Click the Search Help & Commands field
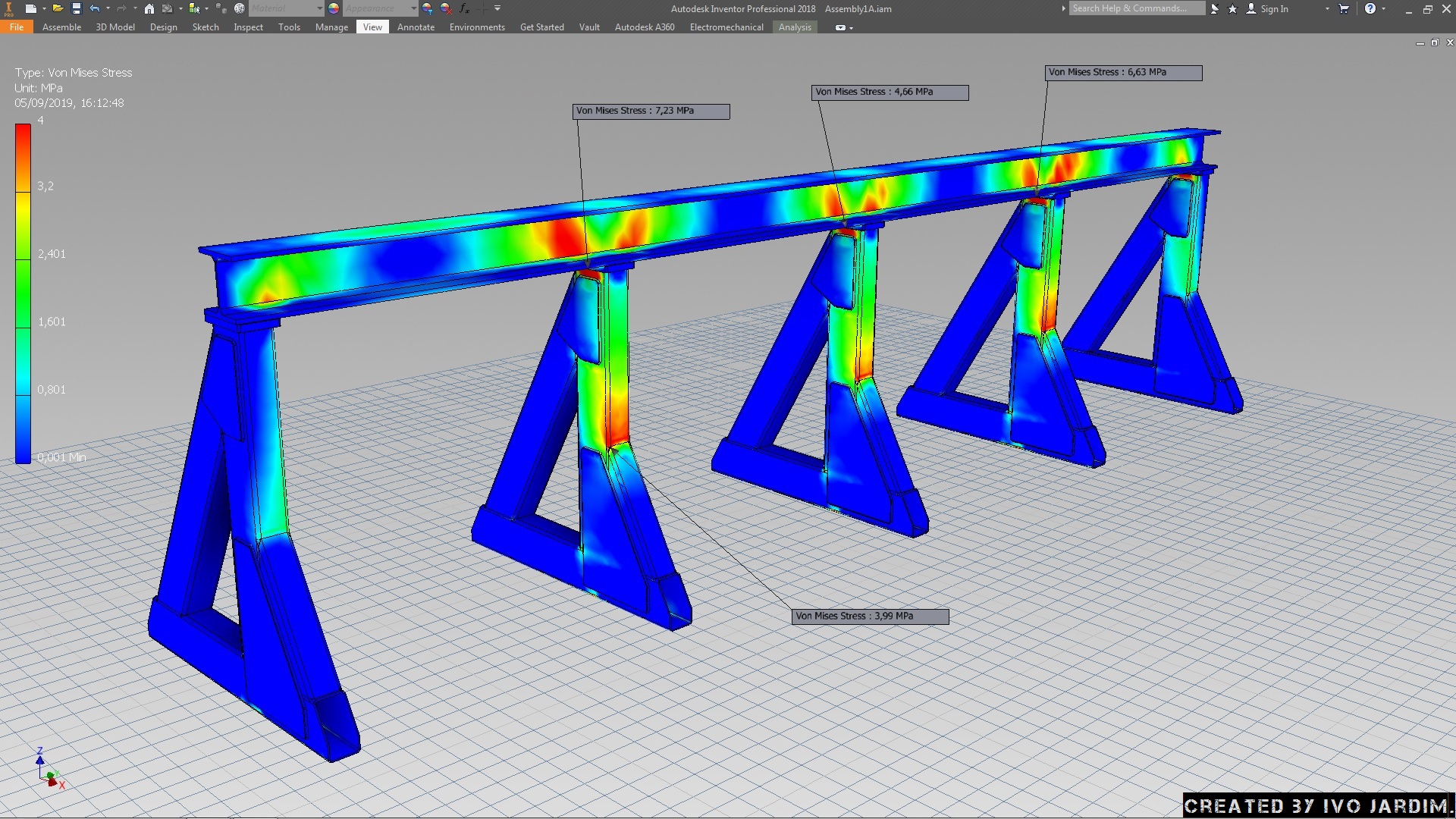This screenshot has height=819, width=1456. point(1136,8)
